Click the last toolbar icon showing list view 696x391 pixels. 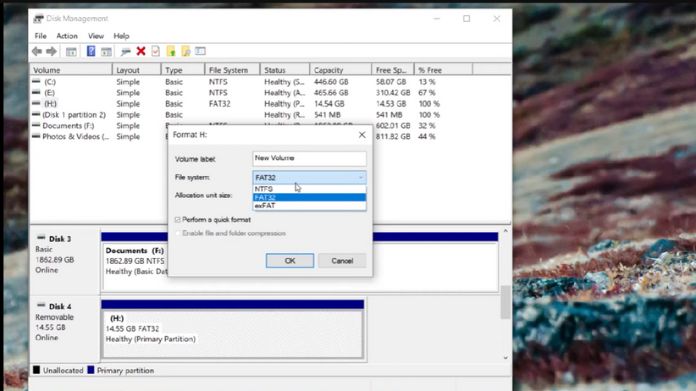click(200, 51)
